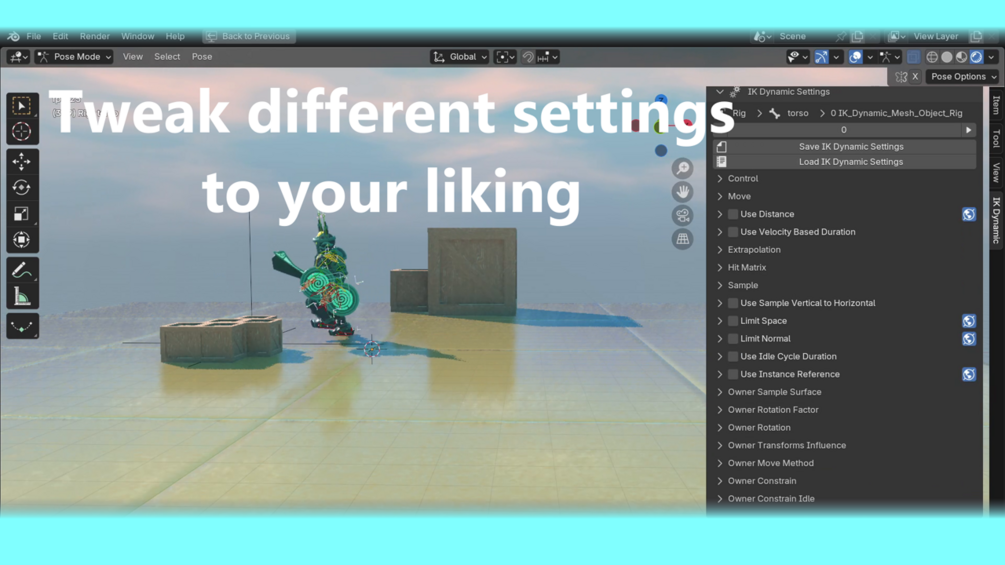The width and height of the screenshot is (1005, 565).
Task: Click the View Layer name field
Action: [x=936, y=37]
